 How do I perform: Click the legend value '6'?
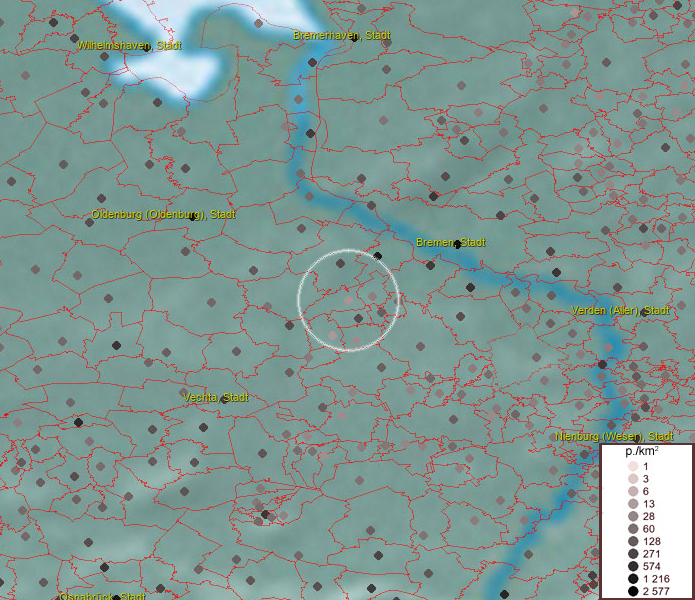(x=645, y=491)
